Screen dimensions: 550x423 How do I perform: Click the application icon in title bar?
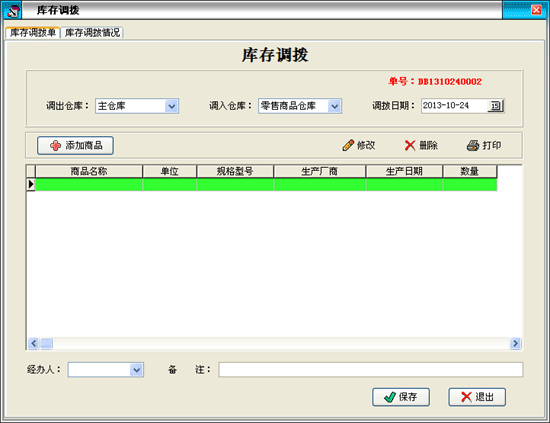(12, 11)
